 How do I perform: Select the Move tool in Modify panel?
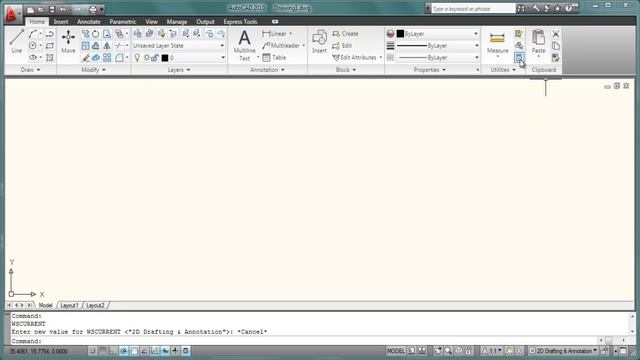coord(68,42)
